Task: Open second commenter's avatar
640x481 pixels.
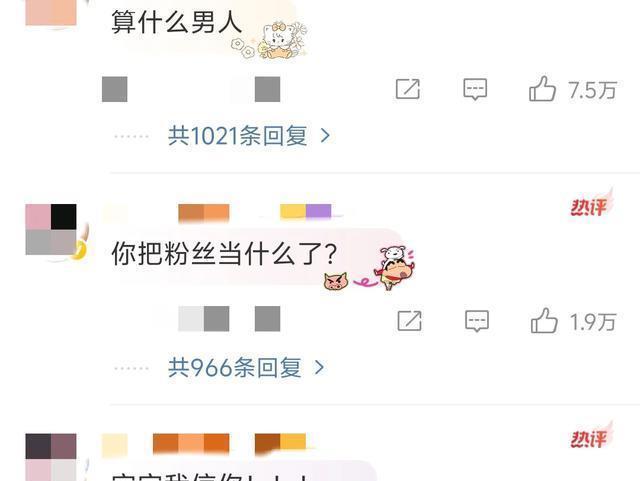Action: tap(51, 229)
